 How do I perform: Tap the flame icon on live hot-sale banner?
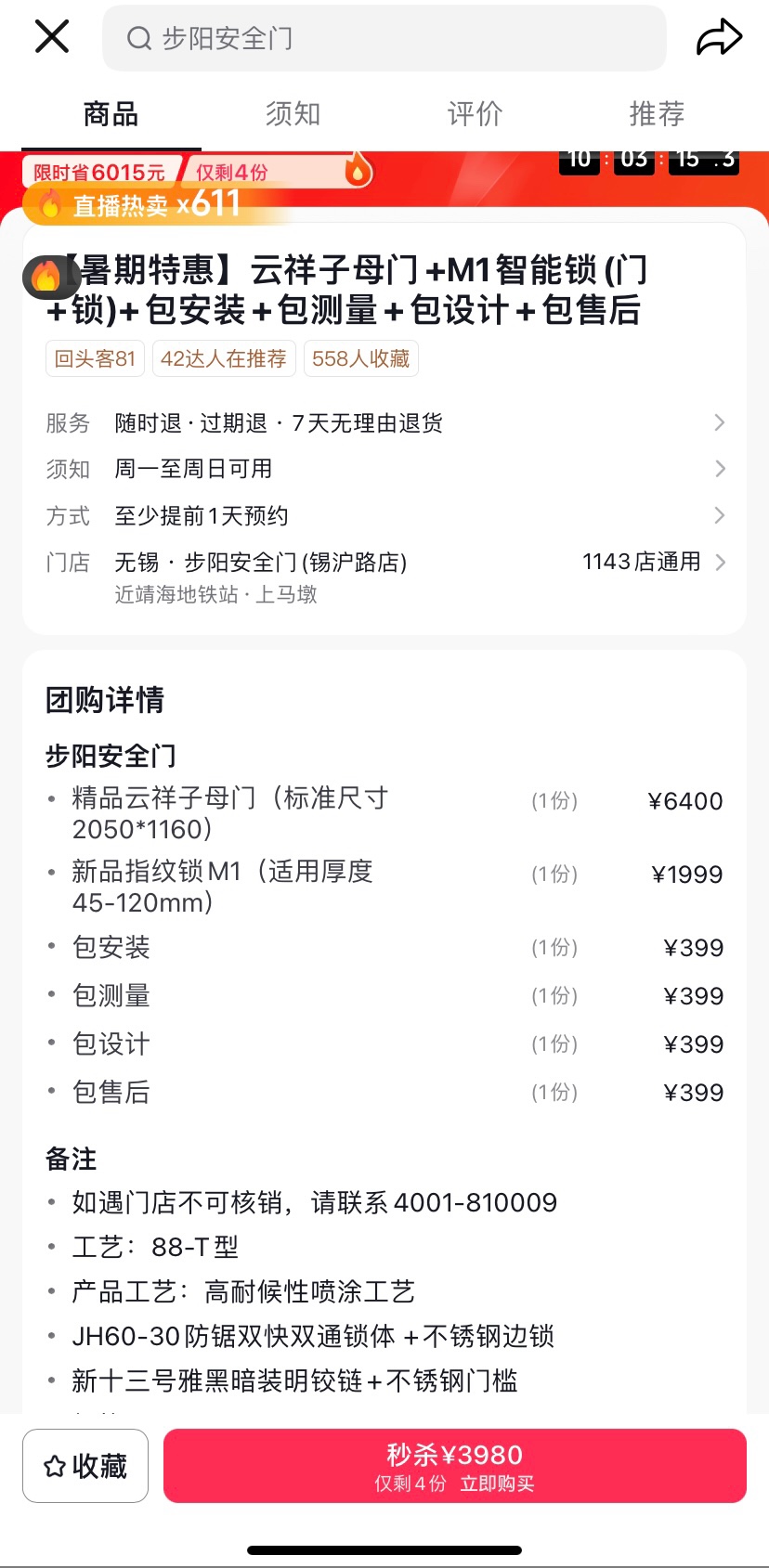point(50,204)
